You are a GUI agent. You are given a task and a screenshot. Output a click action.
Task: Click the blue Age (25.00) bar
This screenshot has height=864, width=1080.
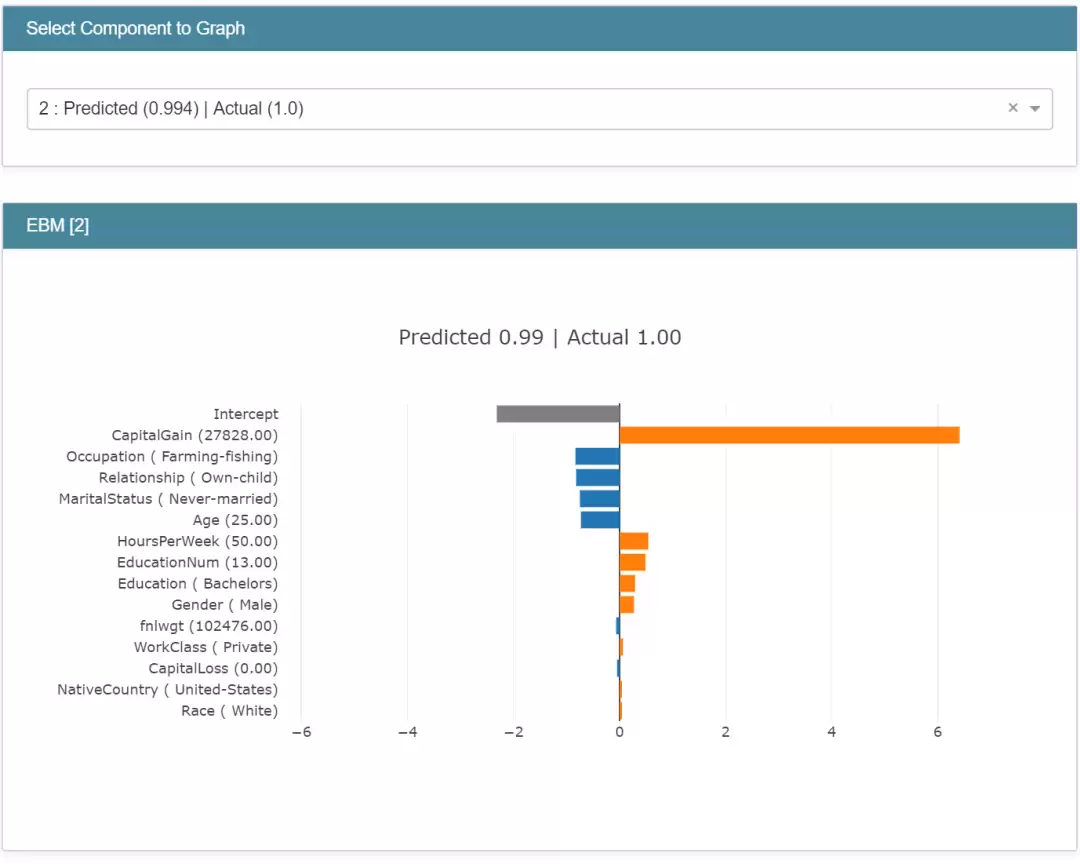(x=600, y=520)
